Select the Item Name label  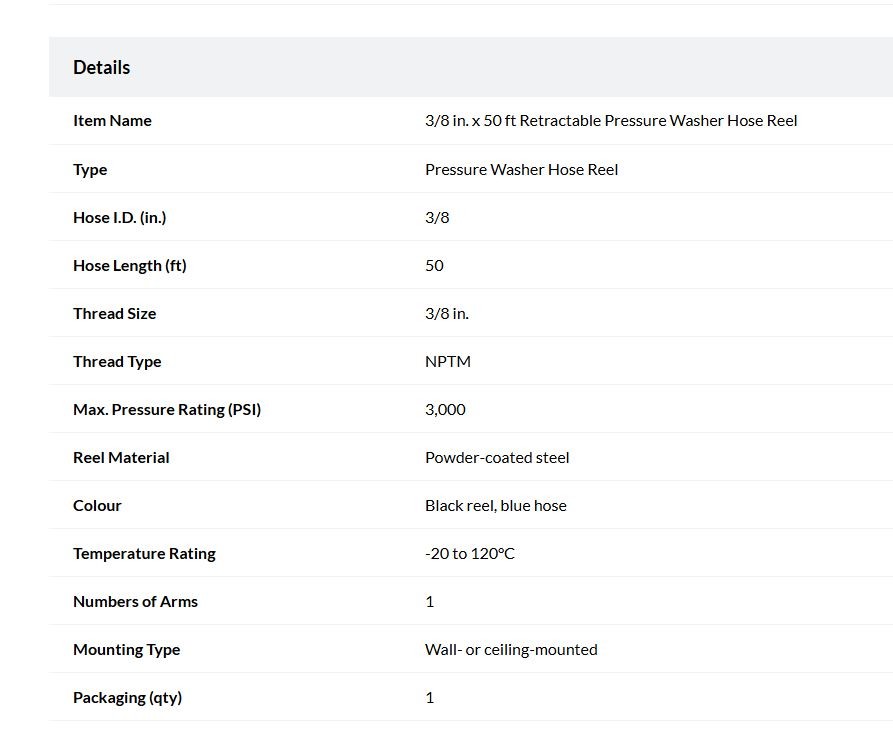(x=112, y=121)
